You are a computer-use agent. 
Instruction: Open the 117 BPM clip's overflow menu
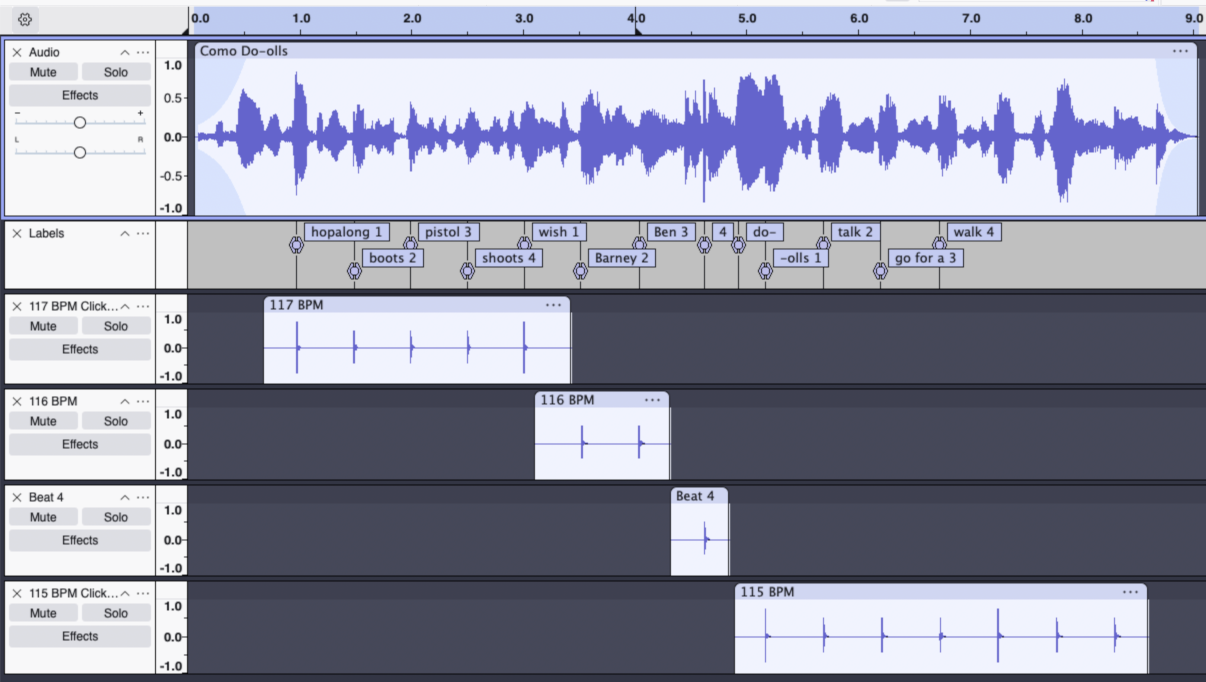tap(554, 305)
